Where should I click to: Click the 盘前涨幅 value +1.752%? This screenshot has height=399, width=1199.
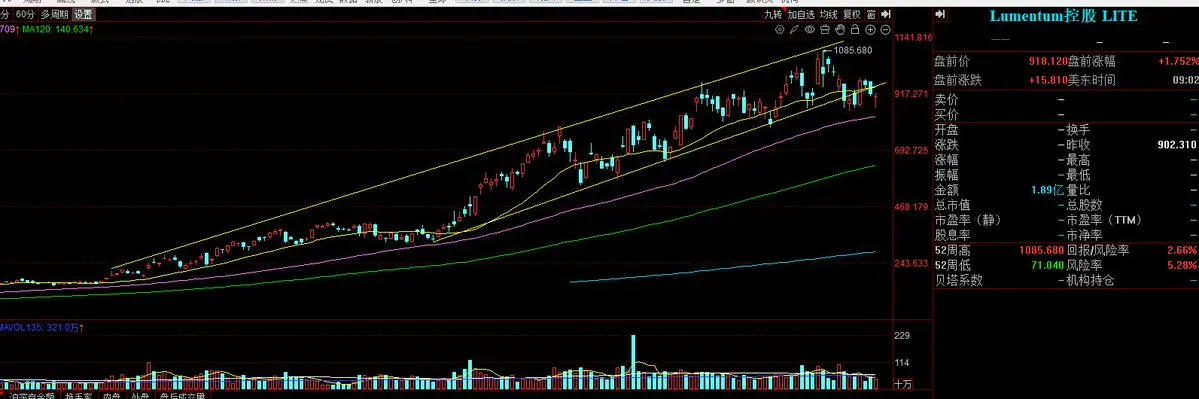(1178, 60)
